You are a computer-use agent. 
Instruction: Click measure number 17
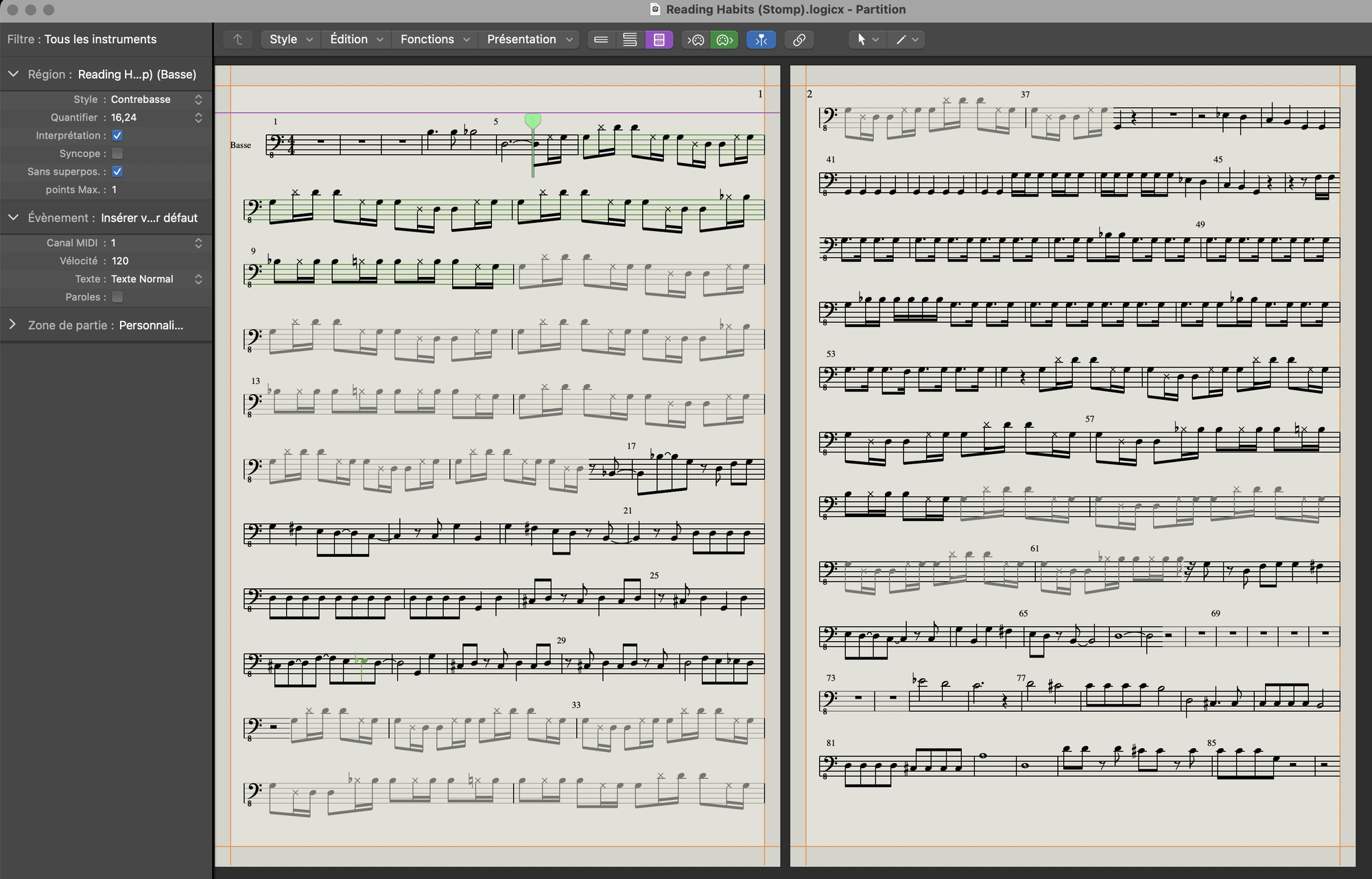(x=631, y=446)
